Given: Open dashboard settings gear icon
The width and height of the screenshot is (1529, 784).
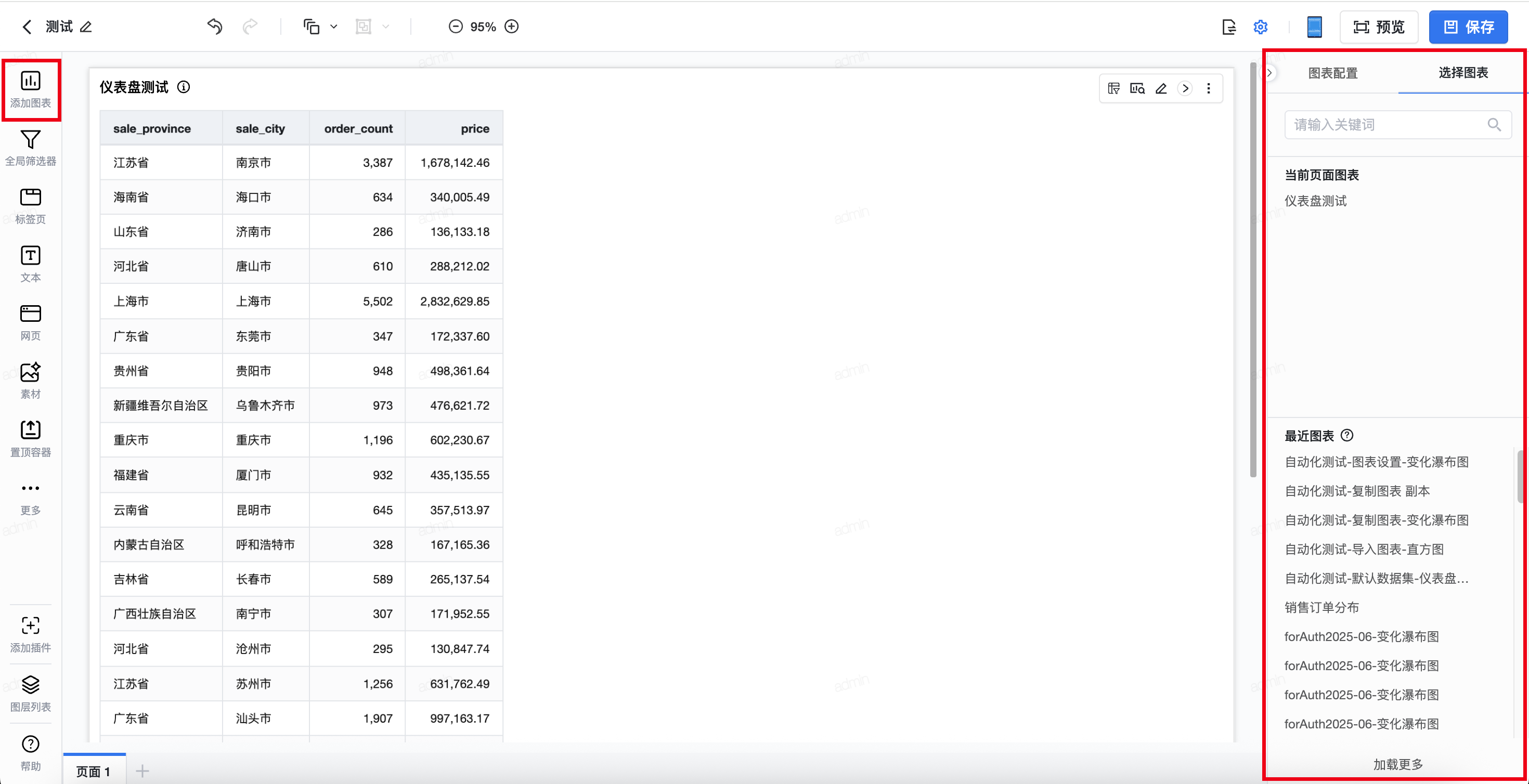Looking at the screenshot, I should point(1261,27).
